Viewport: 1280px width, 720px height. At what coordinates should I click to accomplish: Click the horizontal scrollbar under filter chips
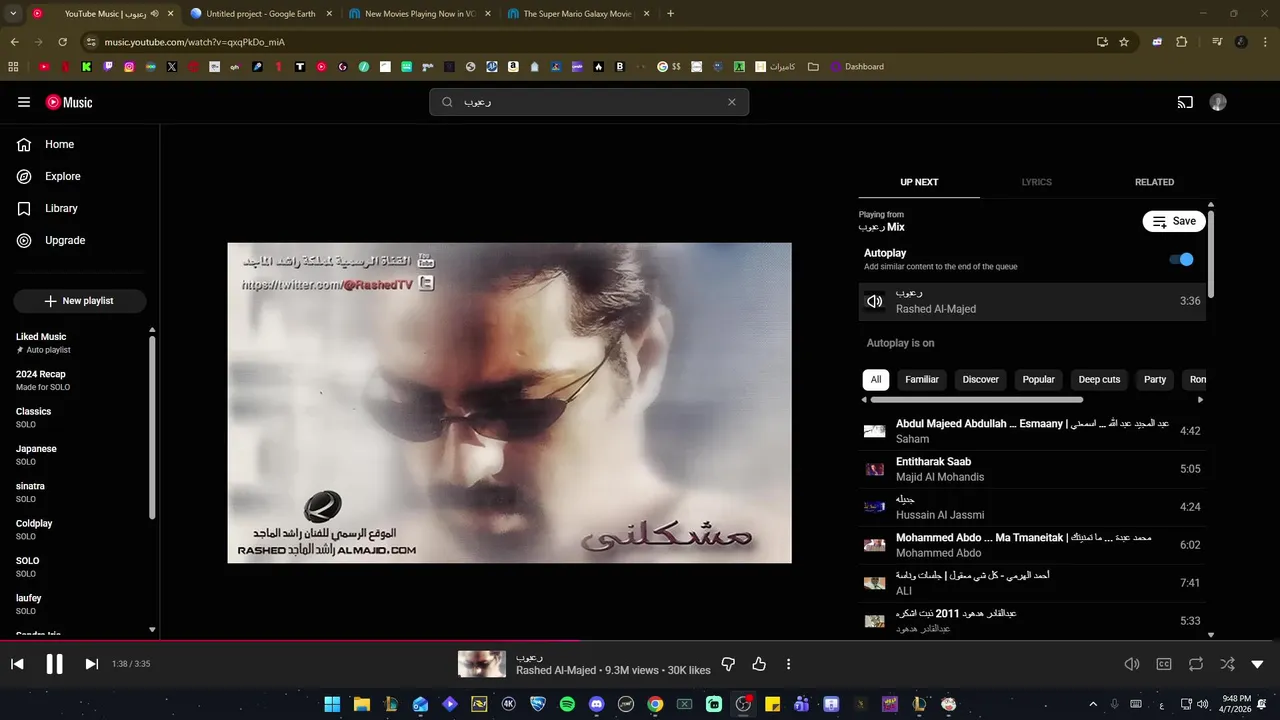pyautogui.click(x=977, y=400)
